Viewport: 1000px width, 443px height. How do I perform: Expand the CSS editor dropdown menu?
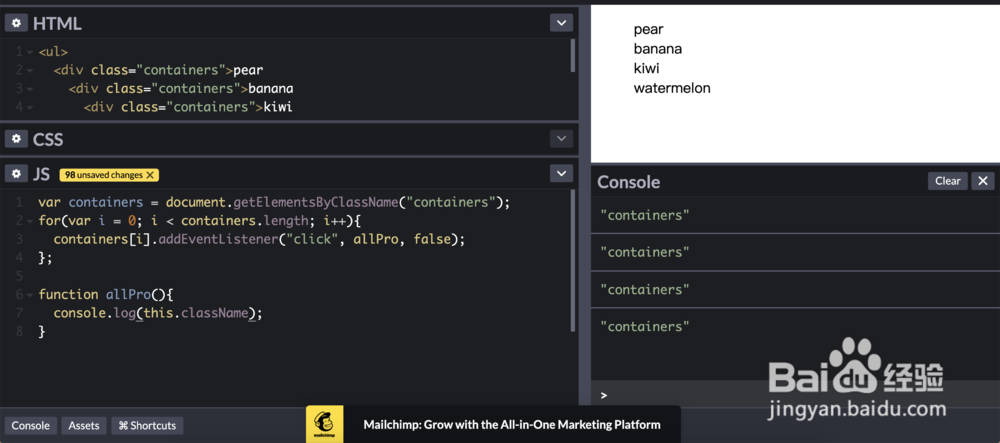pyautogui.click(x=561, y=139)
